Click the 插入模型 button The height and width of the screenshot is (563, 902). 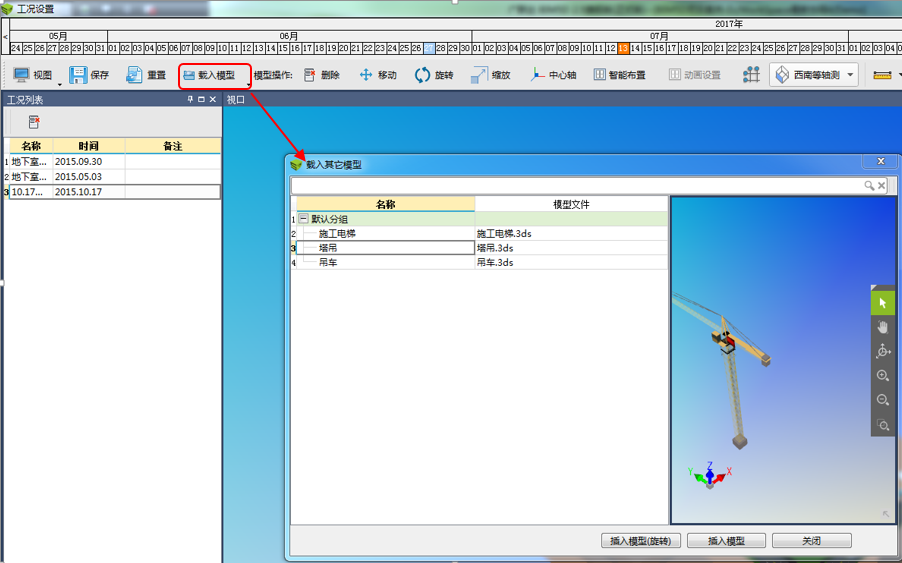(726, 541)
